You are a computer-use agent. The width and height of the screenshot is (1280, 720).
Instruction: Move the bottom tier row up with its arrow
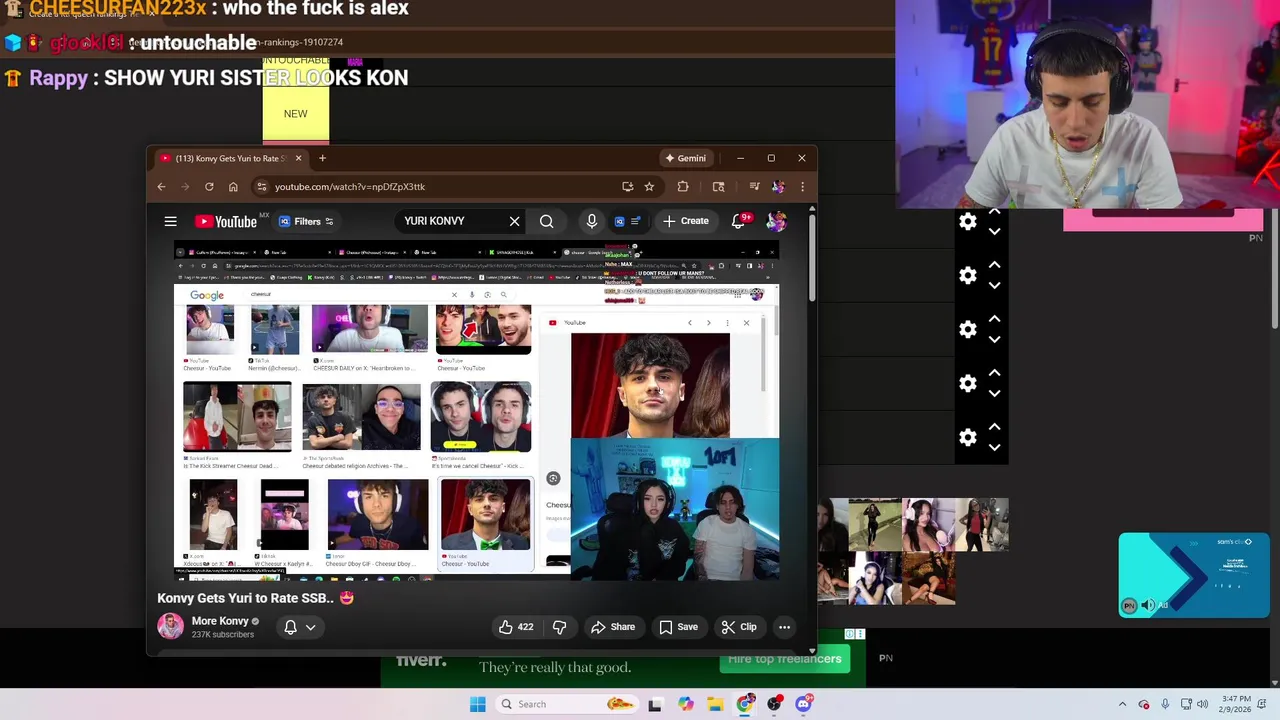[994, 427]
